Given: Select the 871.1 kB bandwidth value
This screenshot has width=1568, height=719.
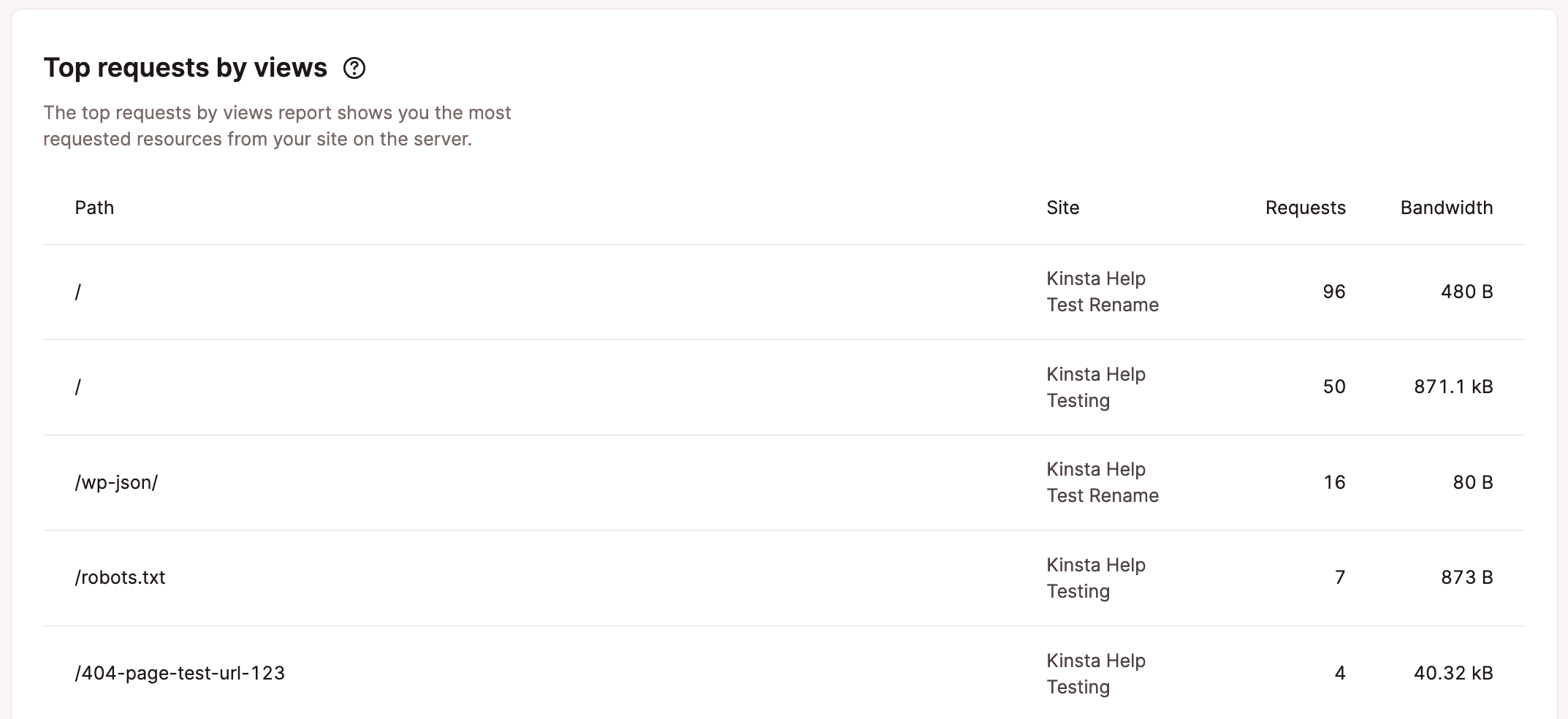Looking at the screenshot, I should [1453, 387].
